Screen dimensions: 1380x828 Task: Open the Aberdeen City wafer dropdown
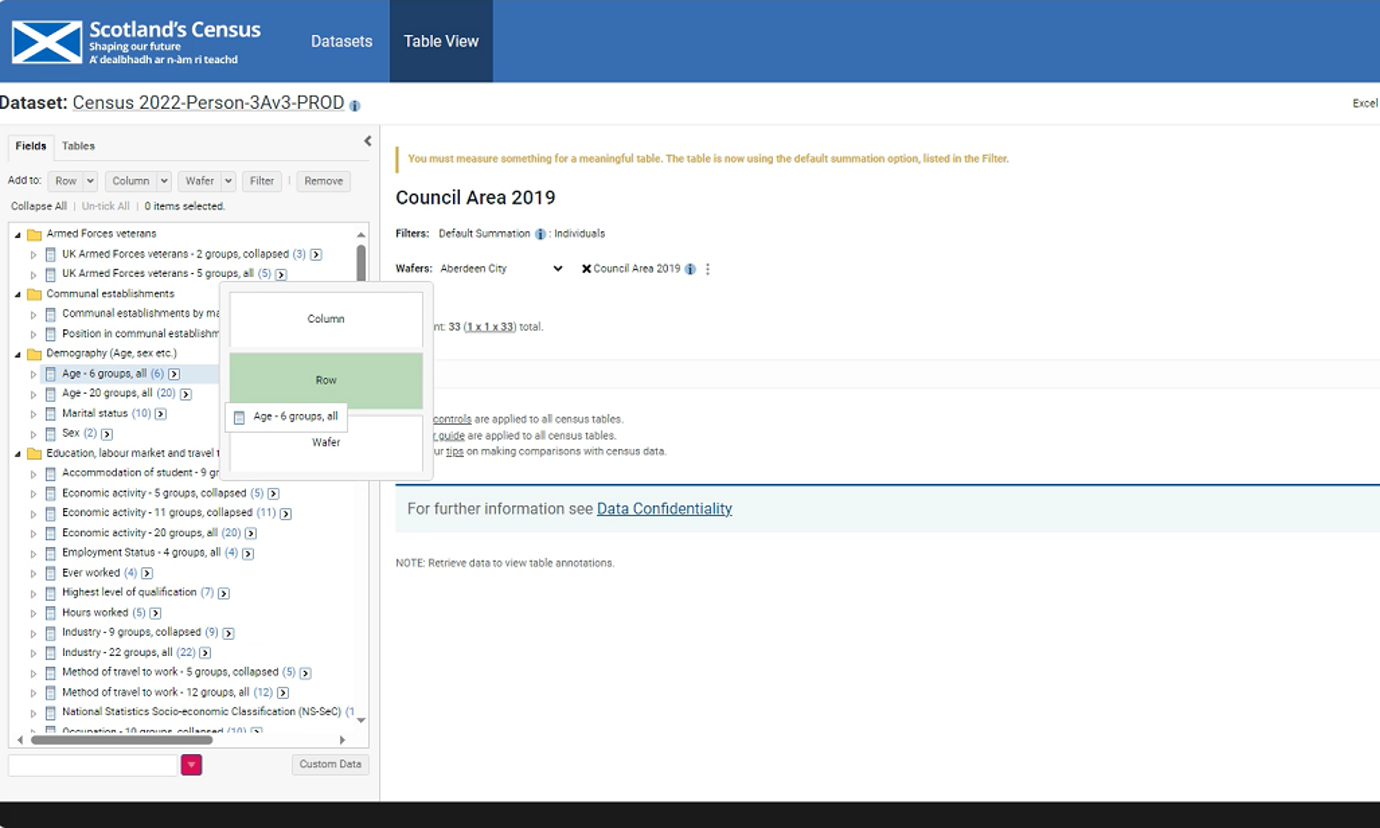[557, 269]
